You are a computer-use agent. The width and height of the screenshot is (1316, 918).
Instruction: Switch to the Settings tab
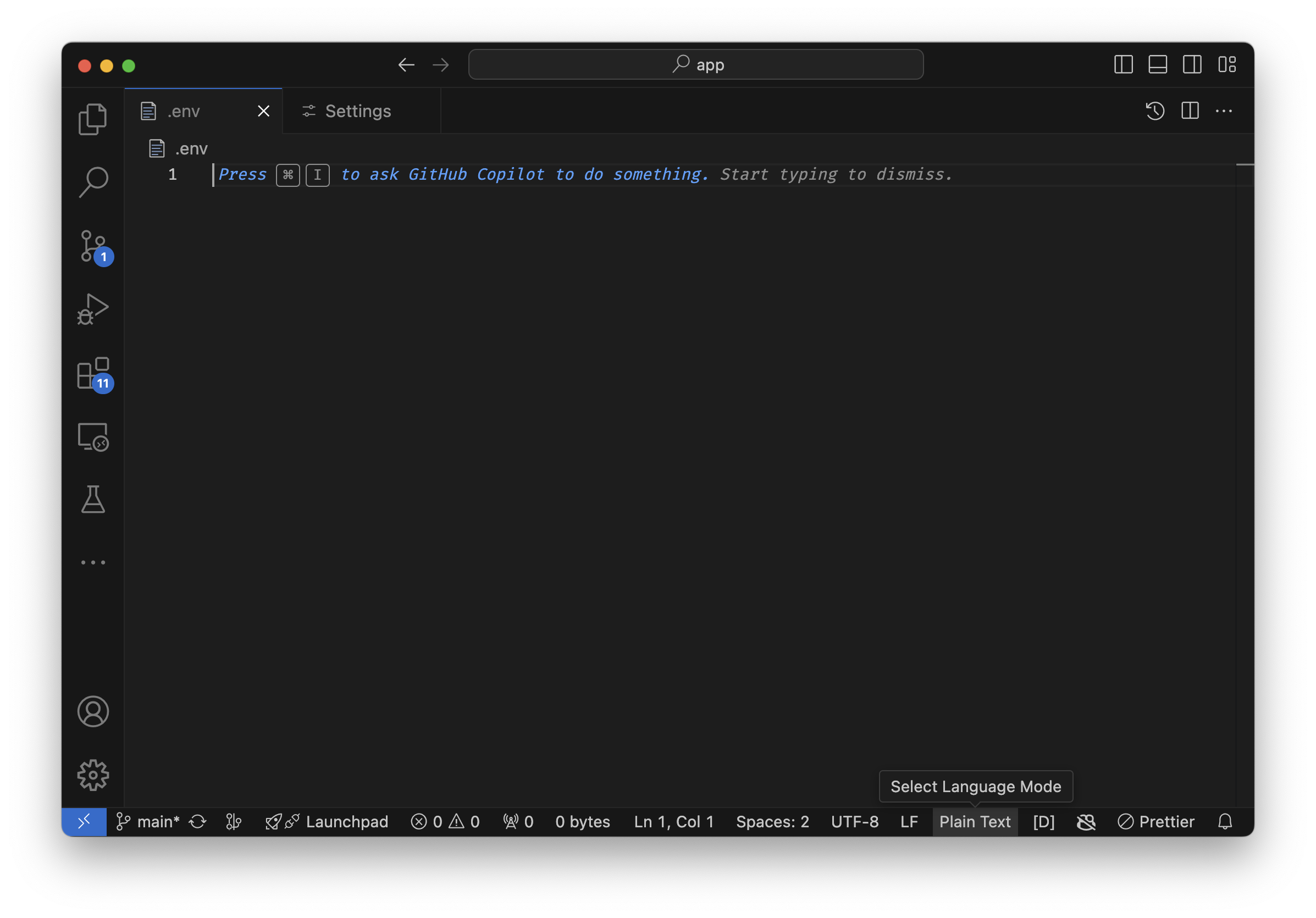click(358, 110)
